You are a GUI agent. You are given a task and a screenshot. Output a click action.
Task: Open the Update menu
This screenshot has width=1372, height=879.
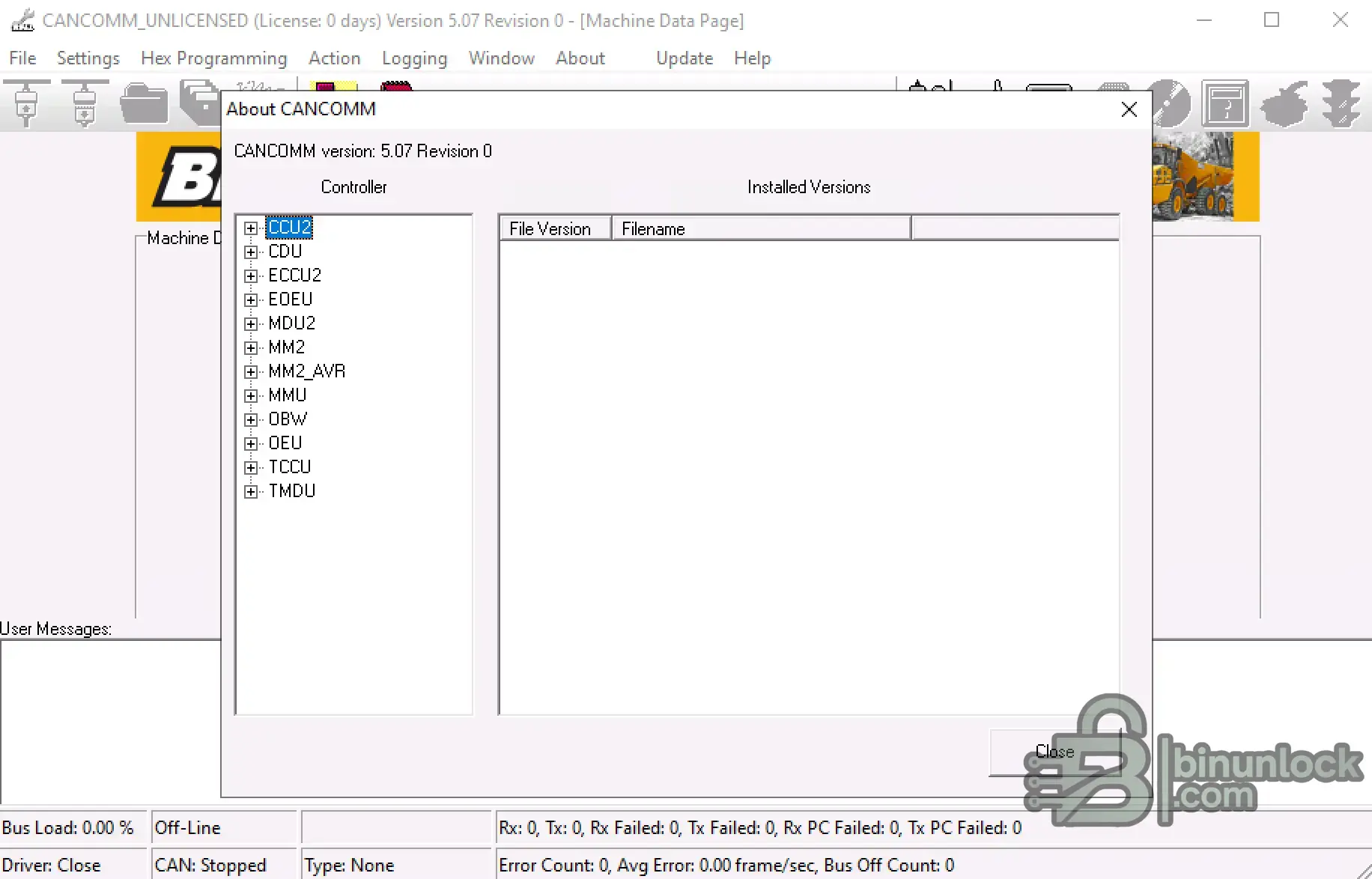click(685, 58)
